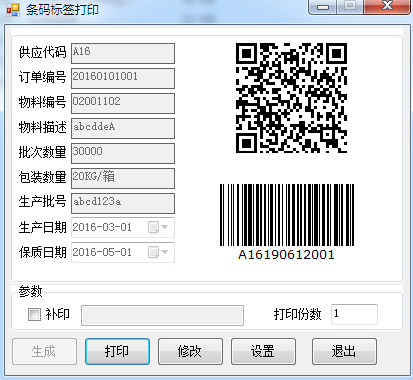Select the 包装数量 field 20KG/箱
Screen dimensions: 413x380
pyautogui.click(x=123, y=178)
